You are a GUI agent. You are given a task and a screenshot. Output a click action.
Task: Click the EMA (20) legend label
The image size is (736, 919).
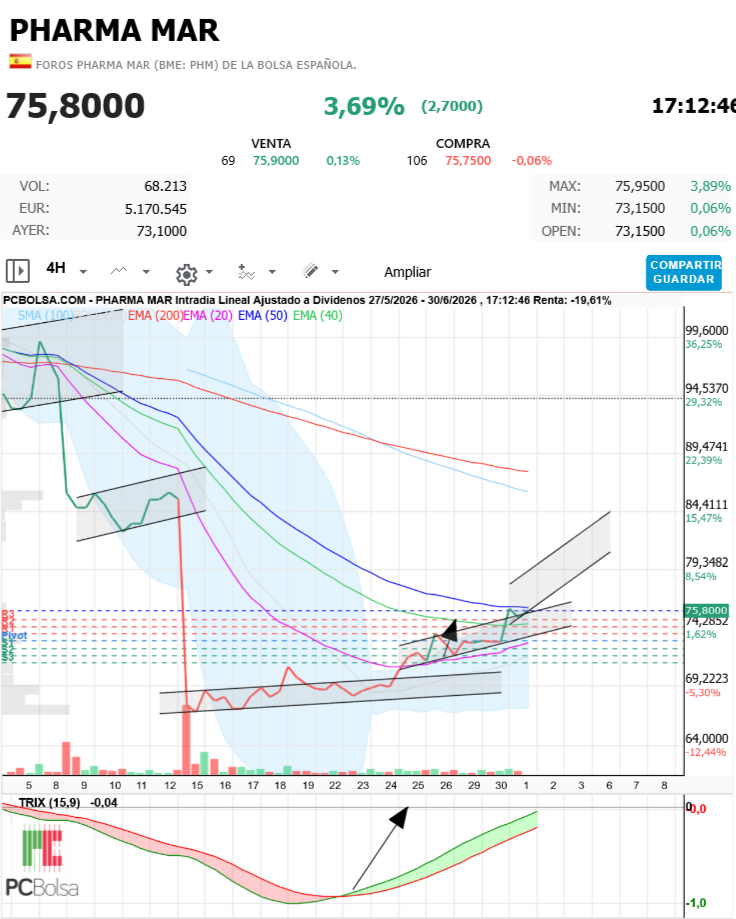tap(208, 315)
